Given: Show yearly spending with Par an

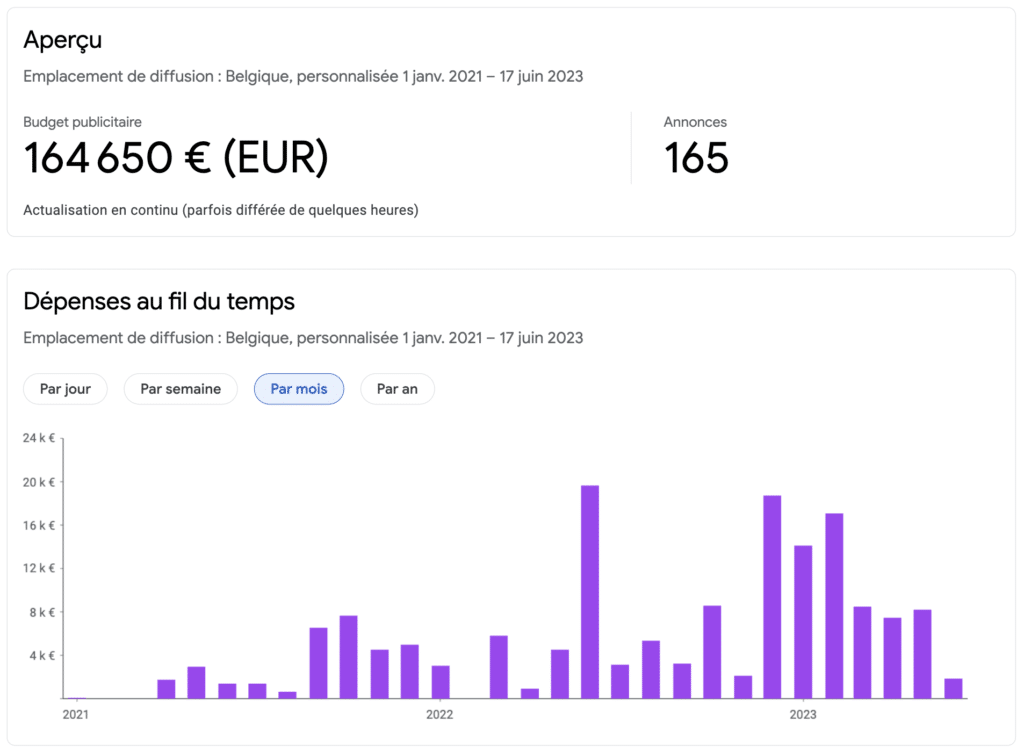Looking at the screenshot, I should (397, 389).
